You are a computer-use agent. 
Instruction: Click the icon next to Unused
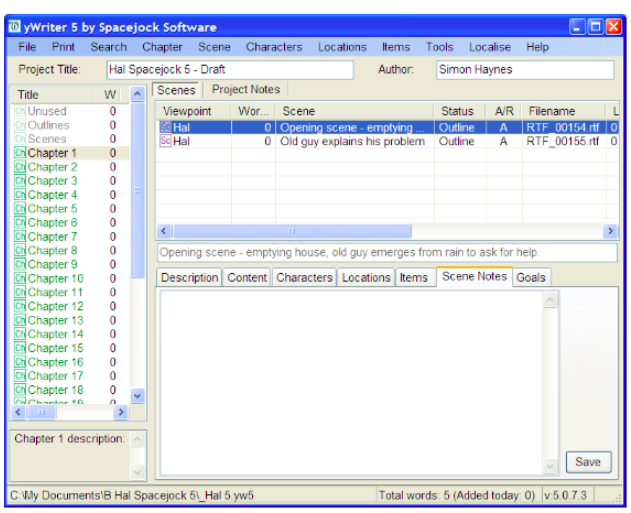pyautogui.click(x=19, y=111)
